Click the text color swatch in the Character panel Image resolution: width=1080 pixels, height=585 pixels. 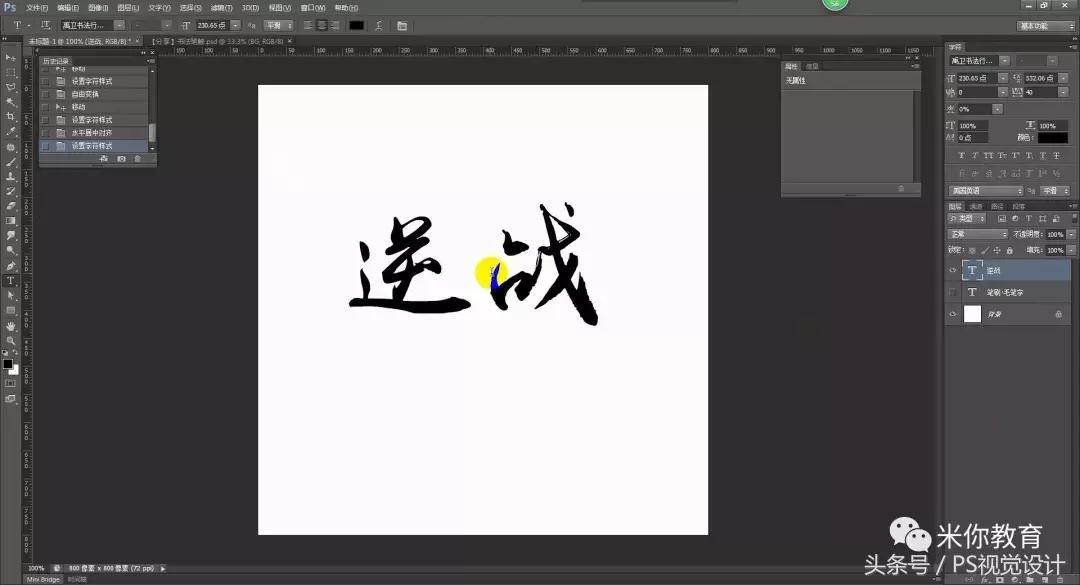[1055, 137]
